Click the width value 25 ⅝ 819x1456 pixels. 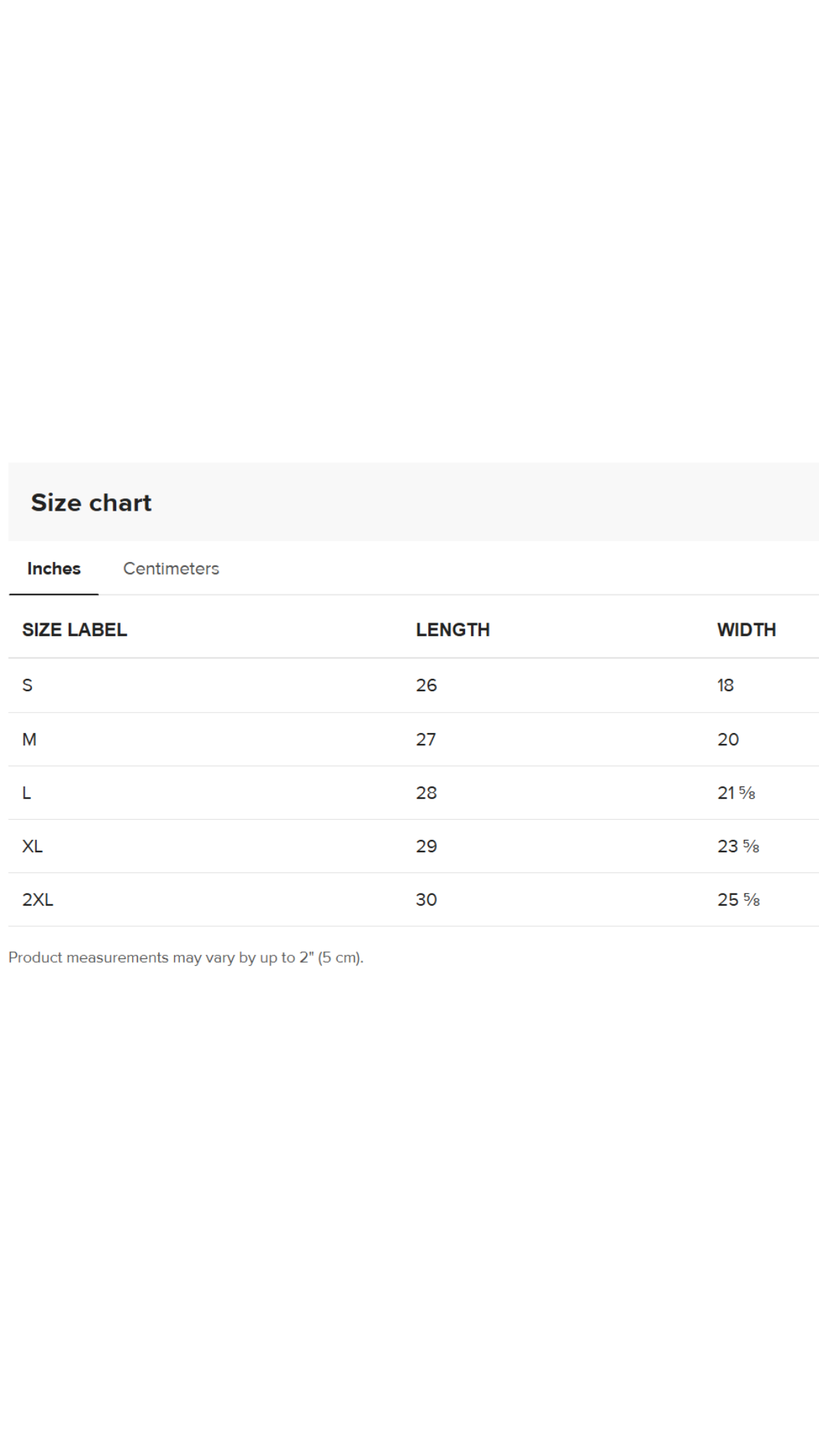(738, 900)
